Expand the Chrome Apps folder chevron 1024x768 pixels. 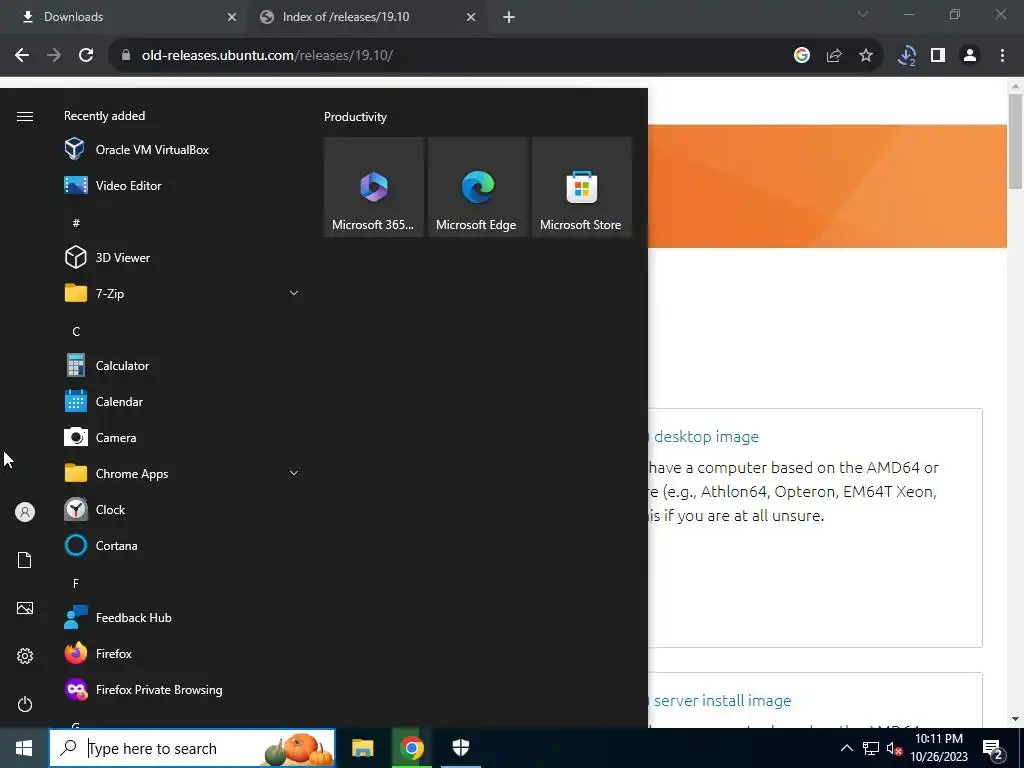coord(294,473)
